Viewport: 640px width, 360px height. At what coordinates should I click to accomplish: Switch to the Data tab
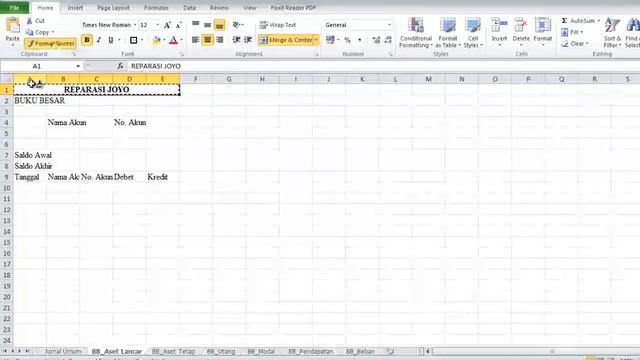(x=189, y=8)
